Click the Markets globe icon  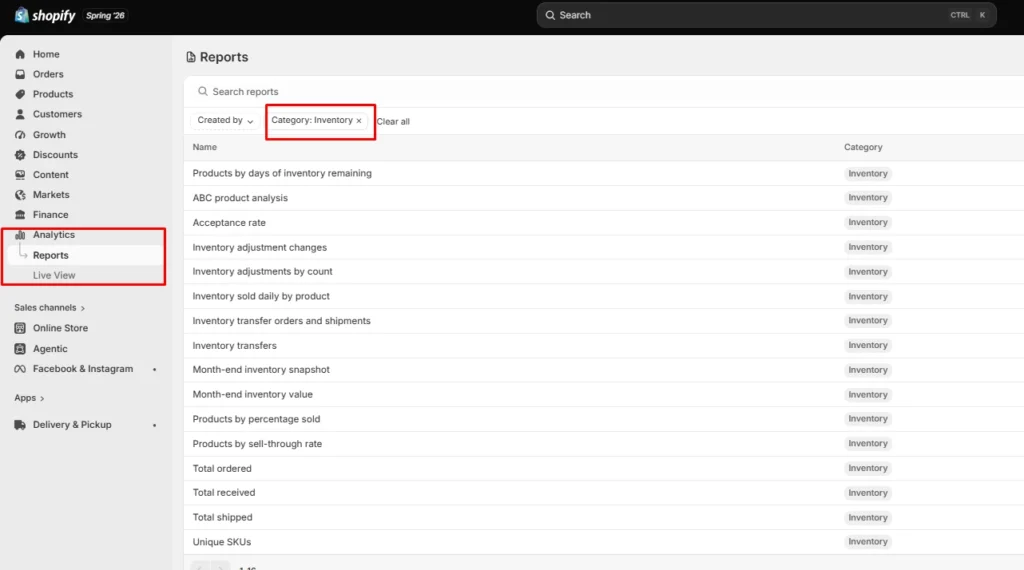click(20, 195)
